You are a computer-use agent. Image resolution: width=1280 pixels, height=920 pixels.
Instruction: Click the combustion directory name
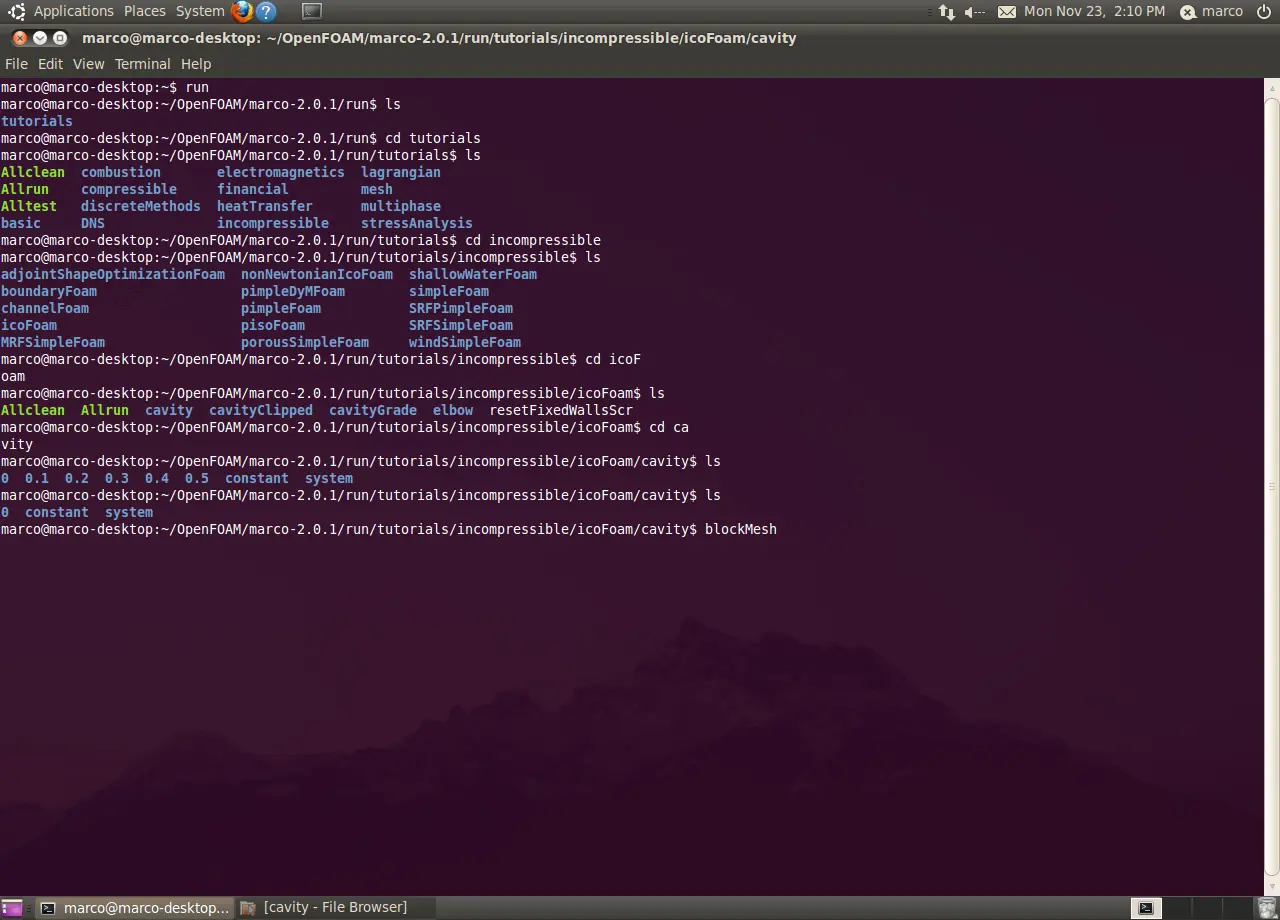coord(121,172)
